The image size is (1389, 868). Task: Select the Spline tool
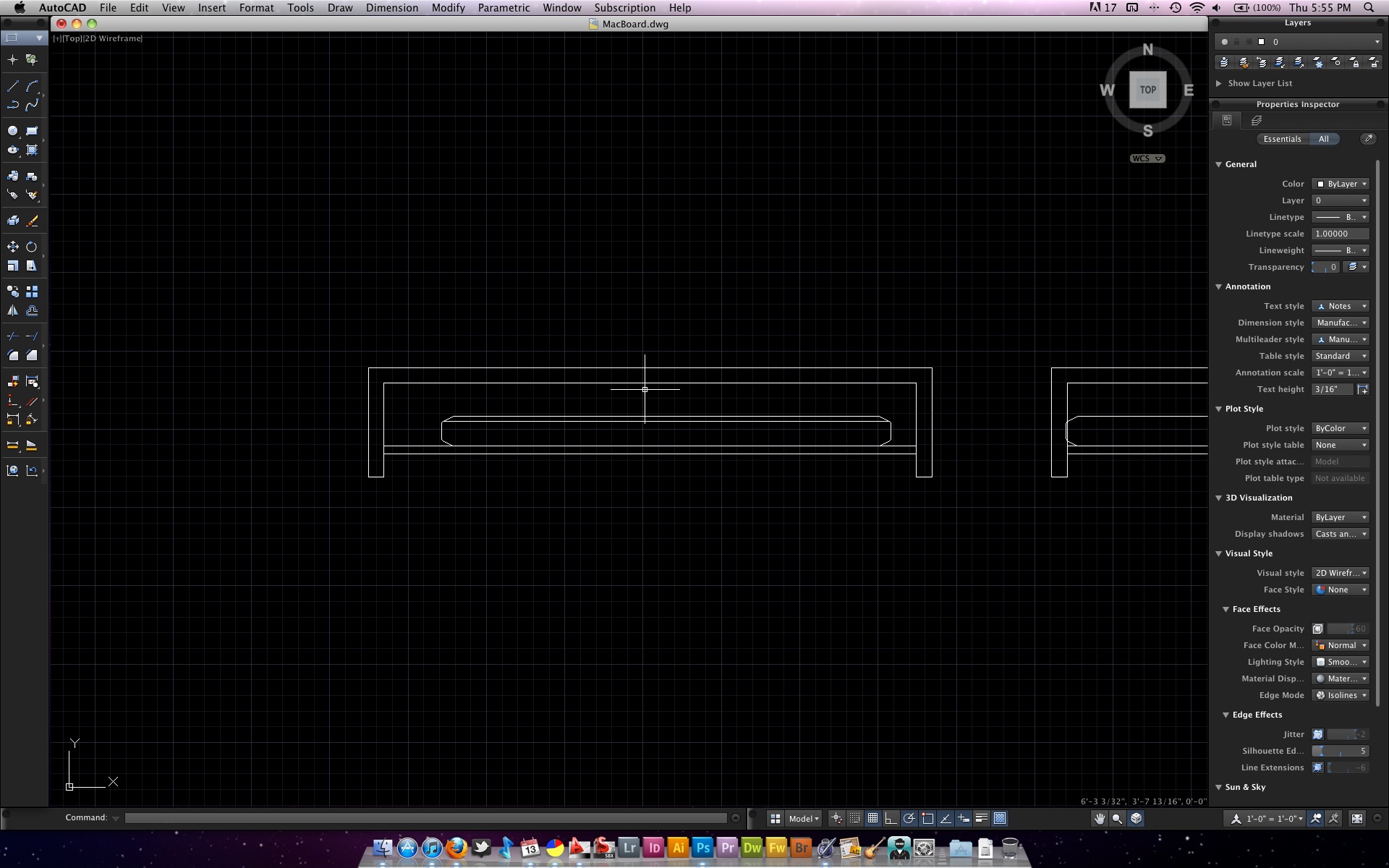coord(32,105)
